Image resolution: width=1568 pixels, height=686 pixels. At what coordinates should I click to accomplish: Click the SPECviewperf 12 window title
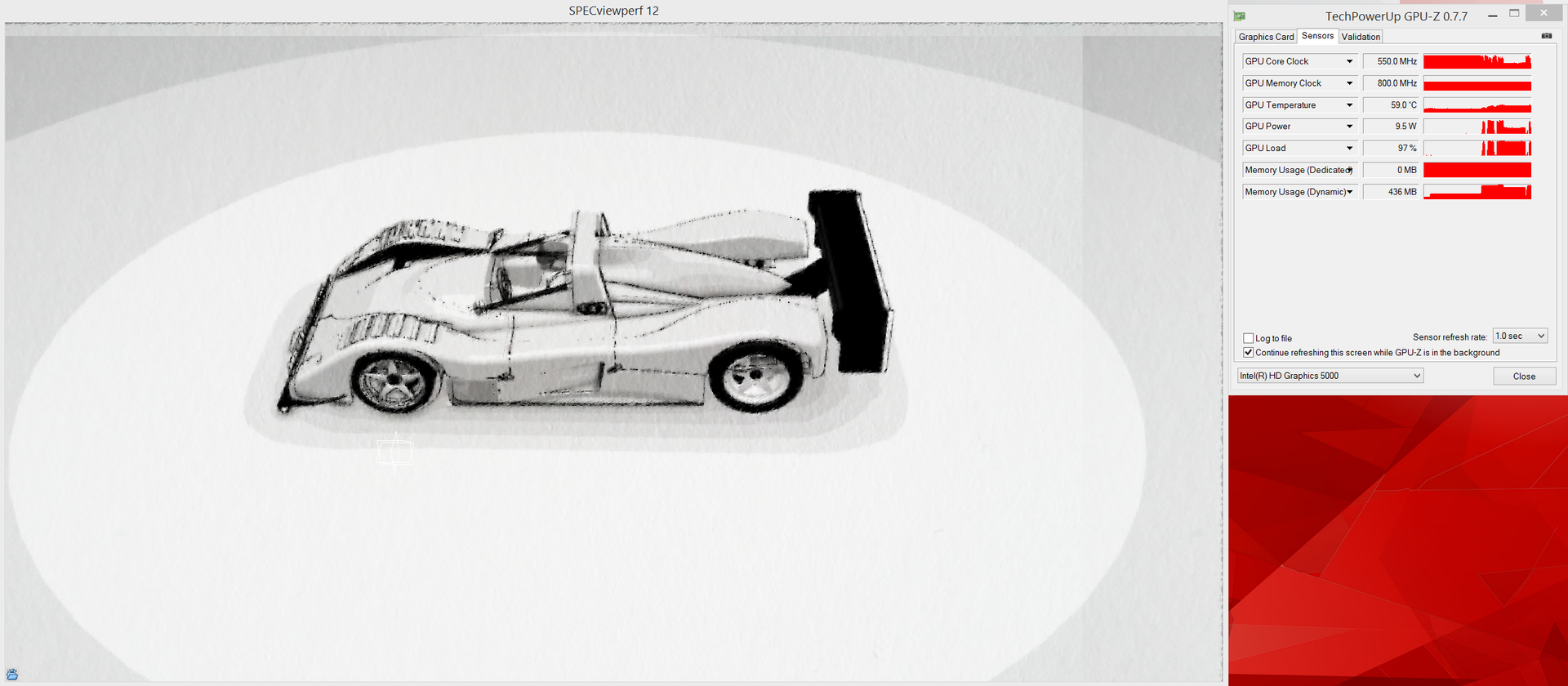click(x=614, y=11)
